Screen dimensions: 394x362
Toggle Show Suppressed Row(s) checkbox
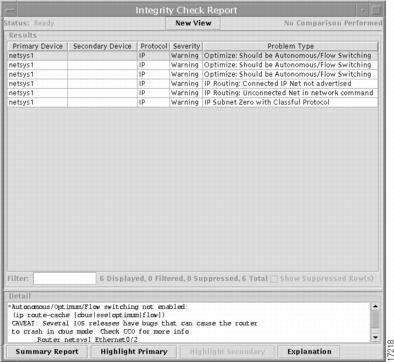pyautogui.click(x=274, y=279)
